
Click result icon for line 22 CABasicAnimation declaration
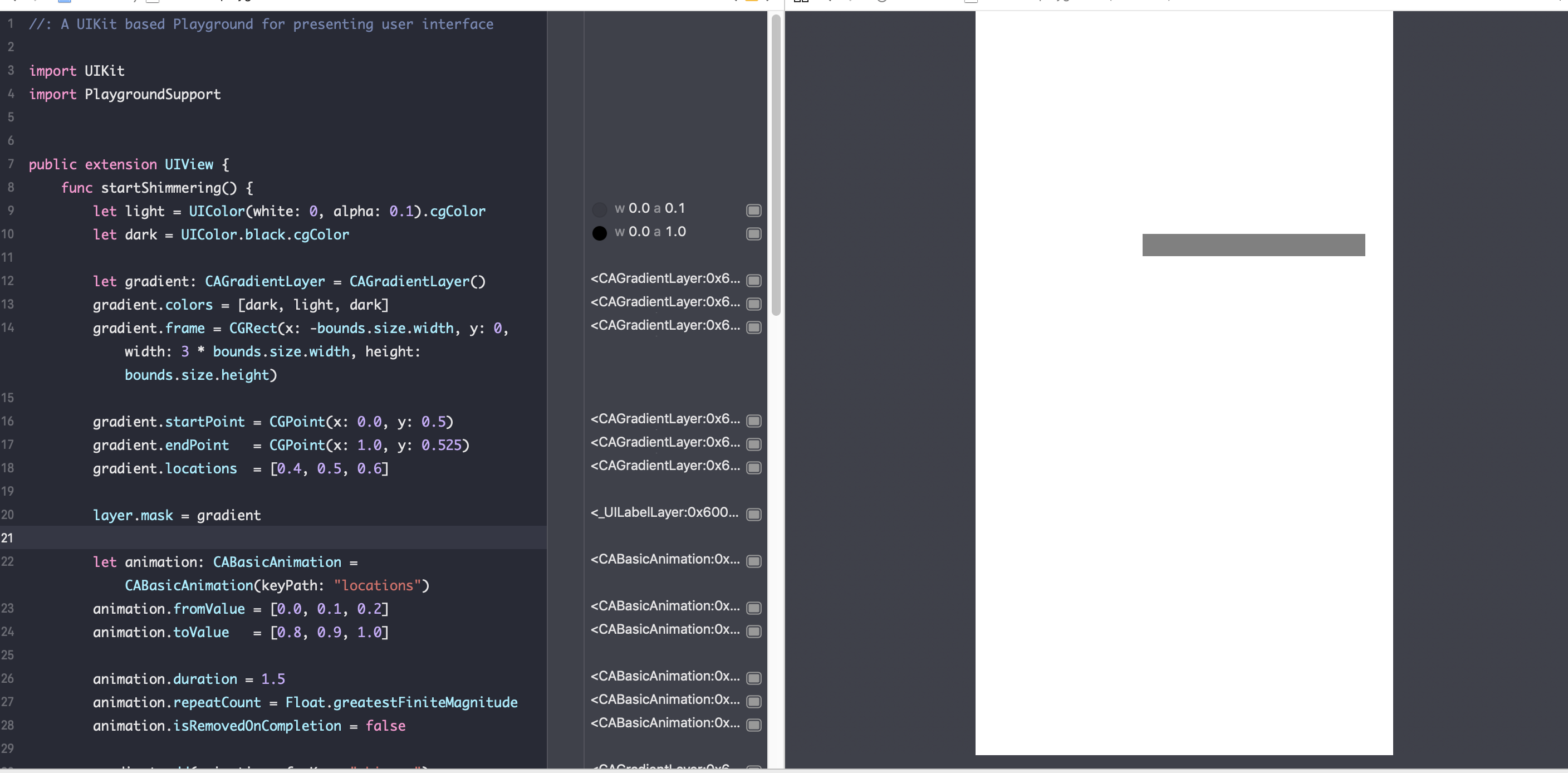pos(753,561)
